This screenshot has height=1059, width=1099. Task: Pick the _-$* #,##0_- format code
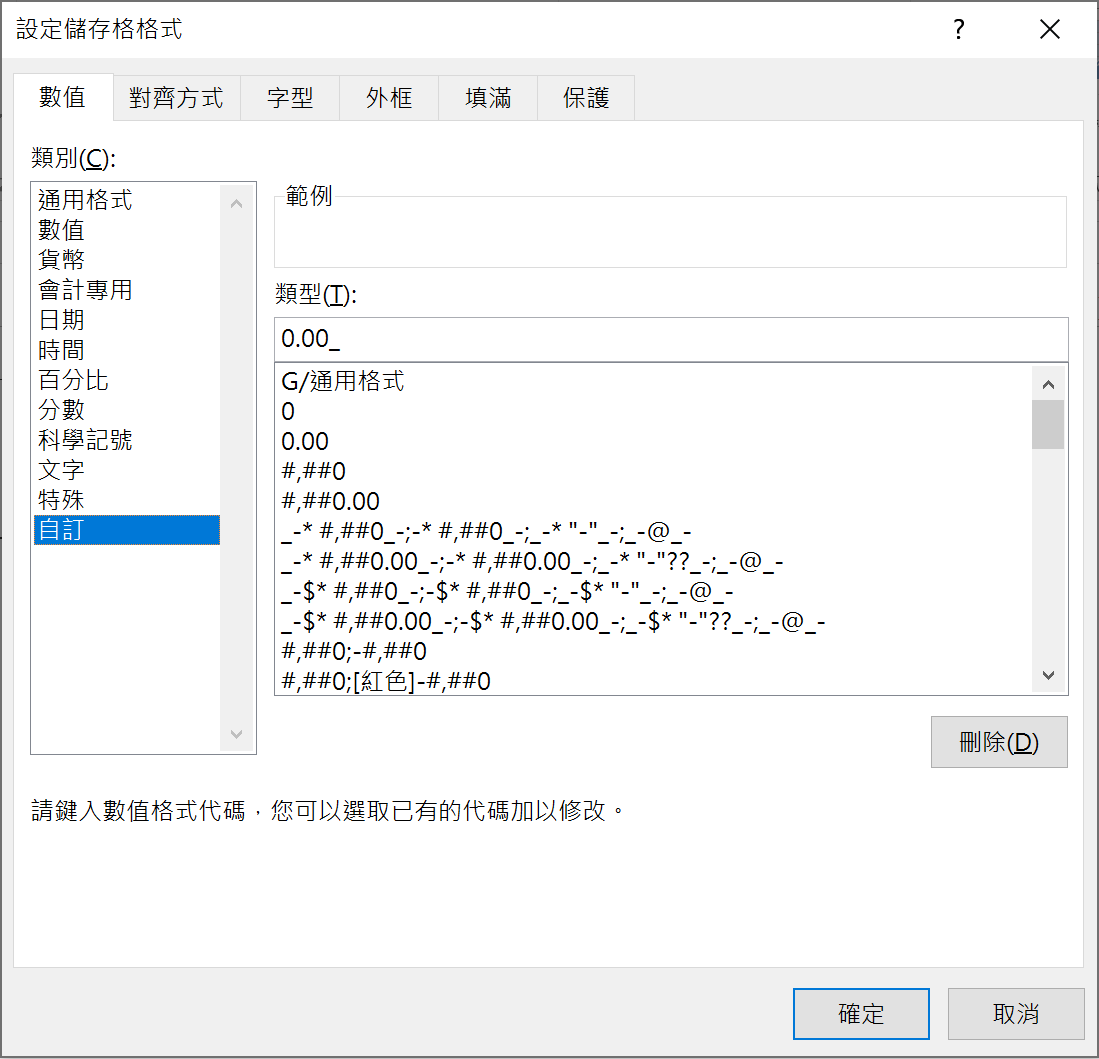(654, 592)
